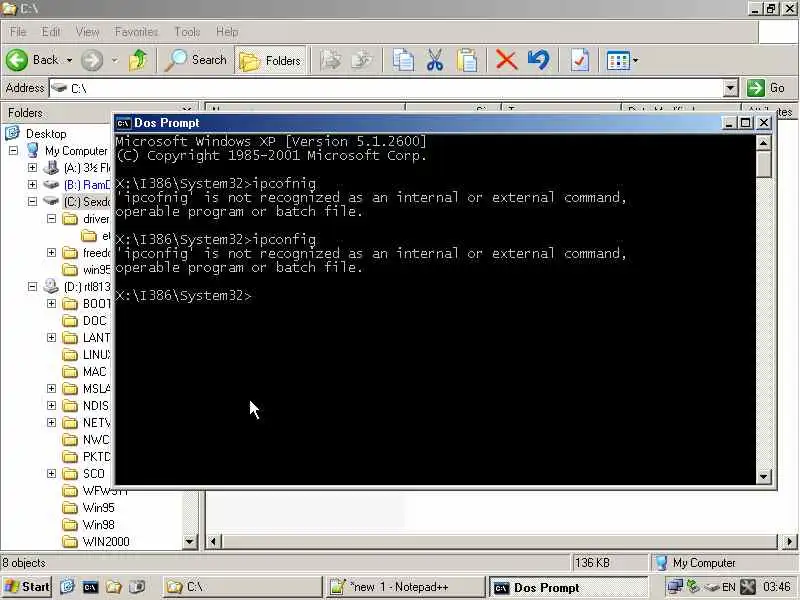Select Desktop in folder tree
The width and height of the screenshot is (800, 600).
pyautogui.click(x=46, y=134)
